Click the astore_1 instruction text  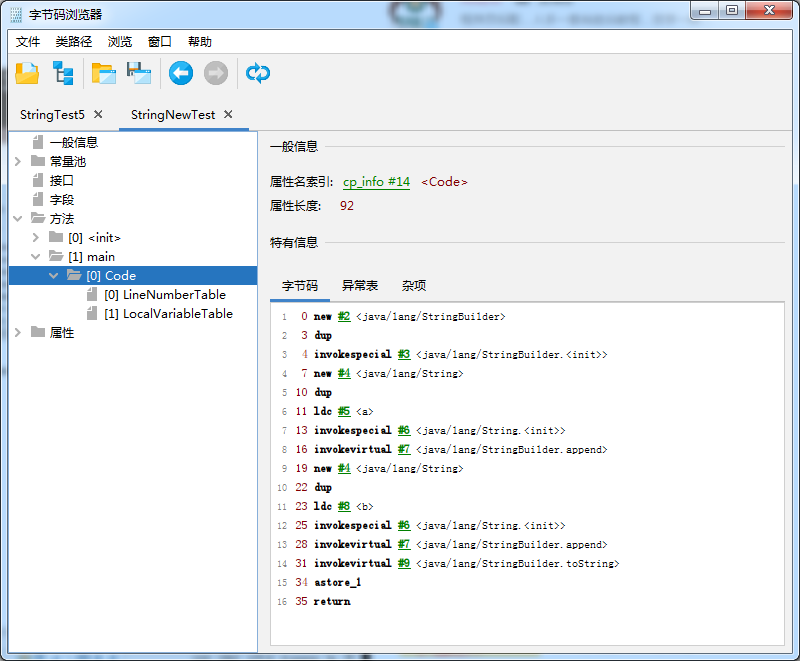point(338,582)
